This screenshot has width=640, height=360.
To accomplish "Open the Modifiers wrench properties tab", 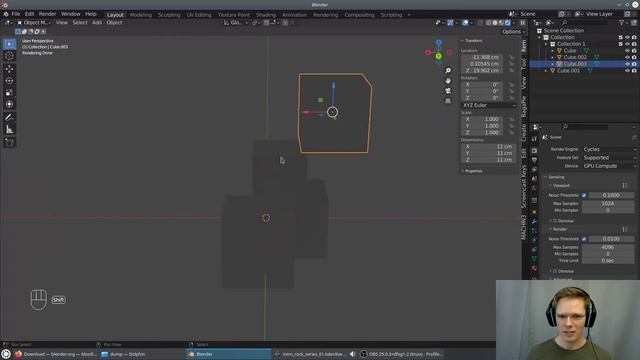I will click(x=534, y=222).
